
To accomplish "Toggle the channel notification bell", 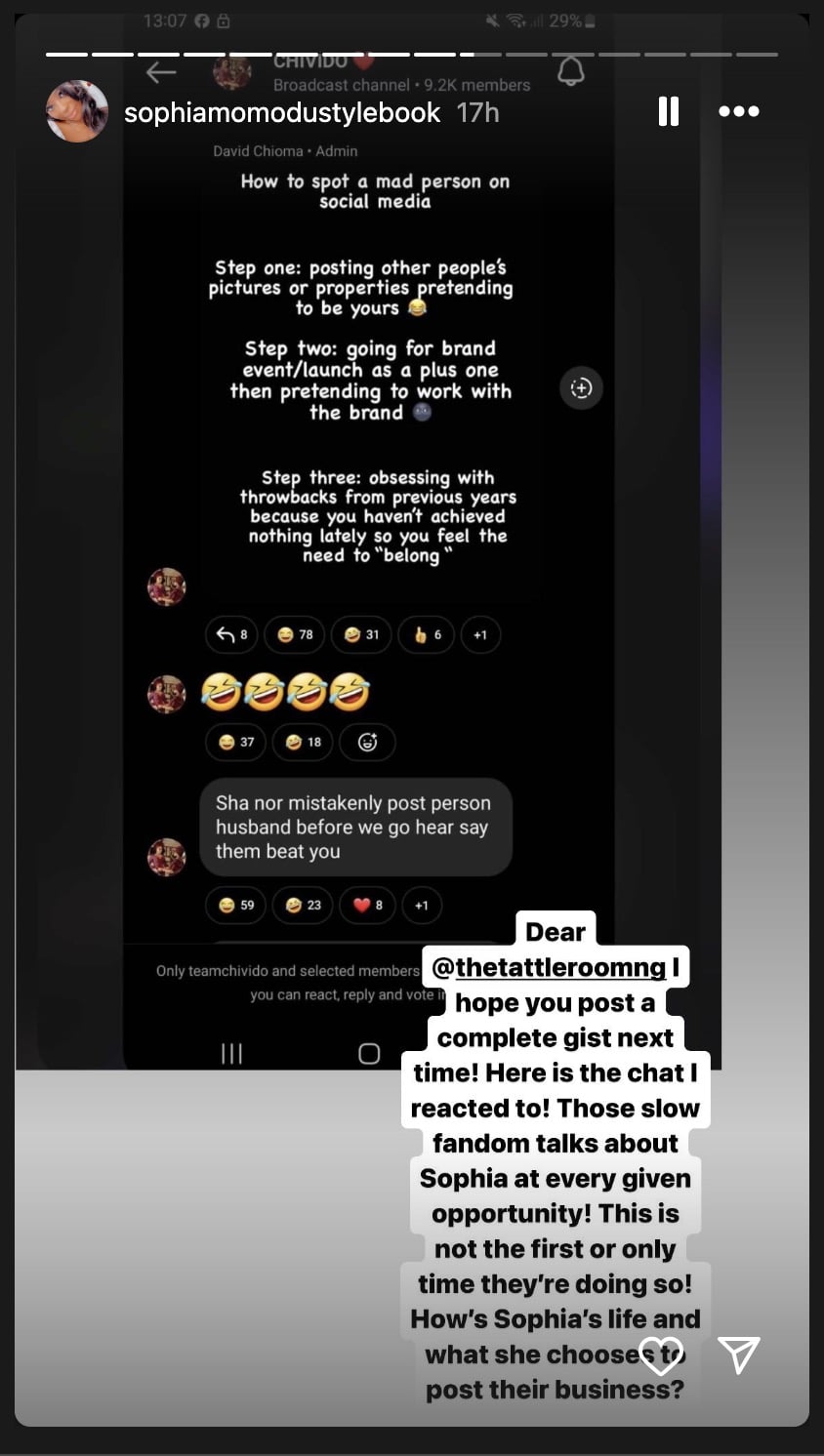I will pos(571,71).
